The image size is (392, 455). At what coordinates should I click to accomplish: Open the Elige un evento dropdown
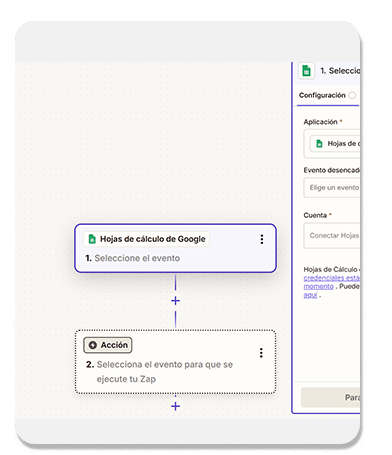coord(332,188)
